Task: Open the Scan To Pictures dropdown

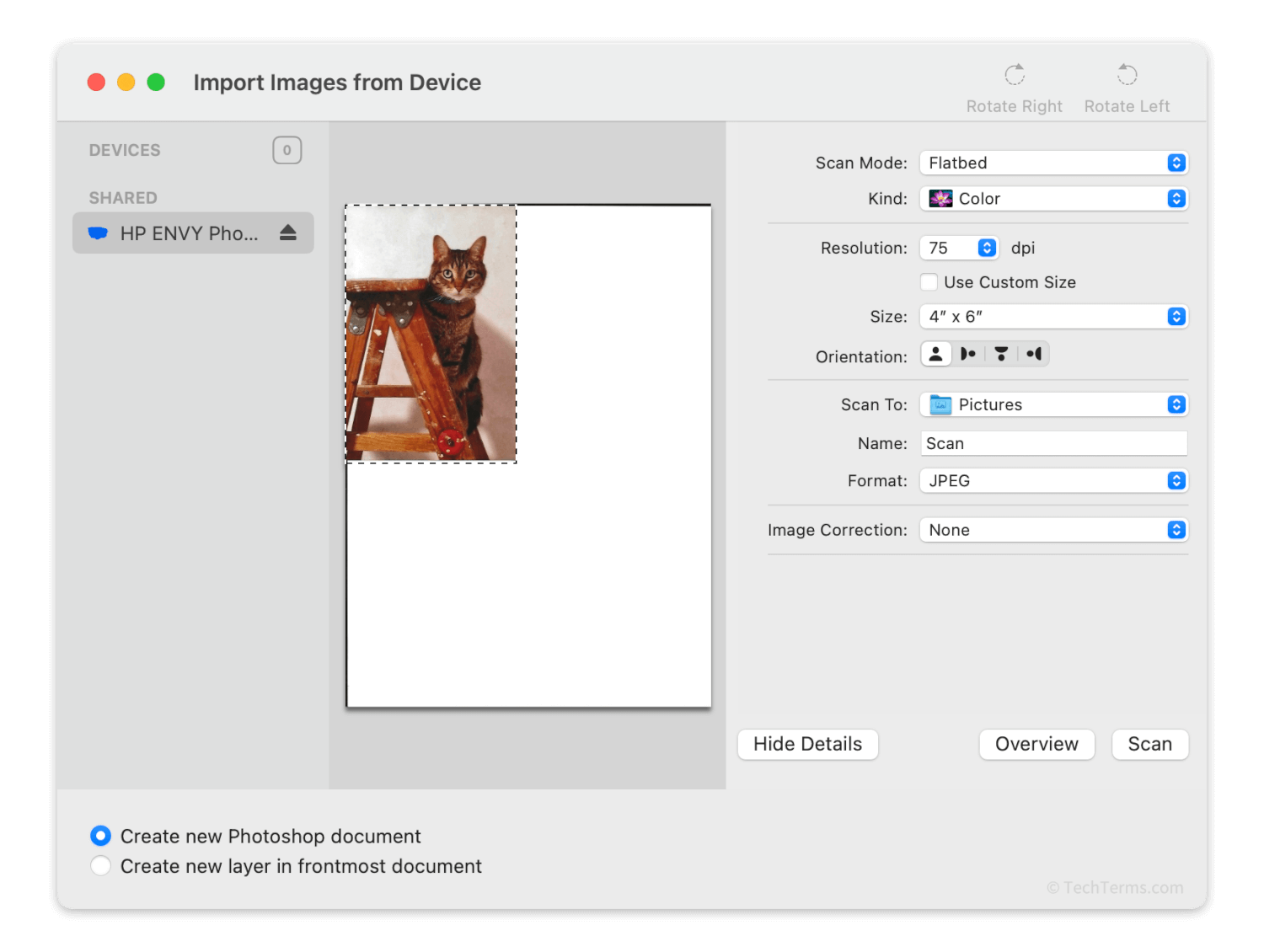Action: tap(1054, 405)
